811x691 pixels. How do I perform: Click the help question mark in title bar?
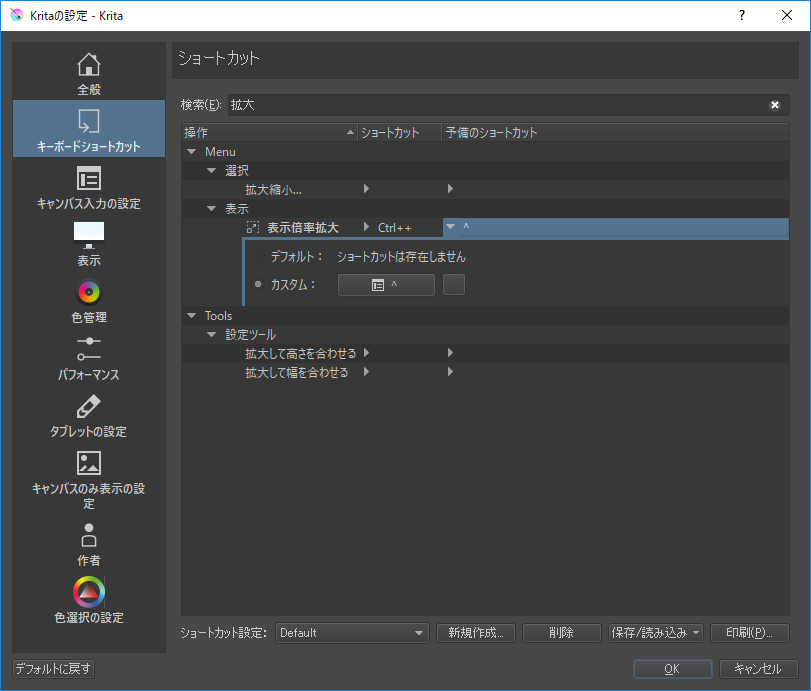[742, 16]
